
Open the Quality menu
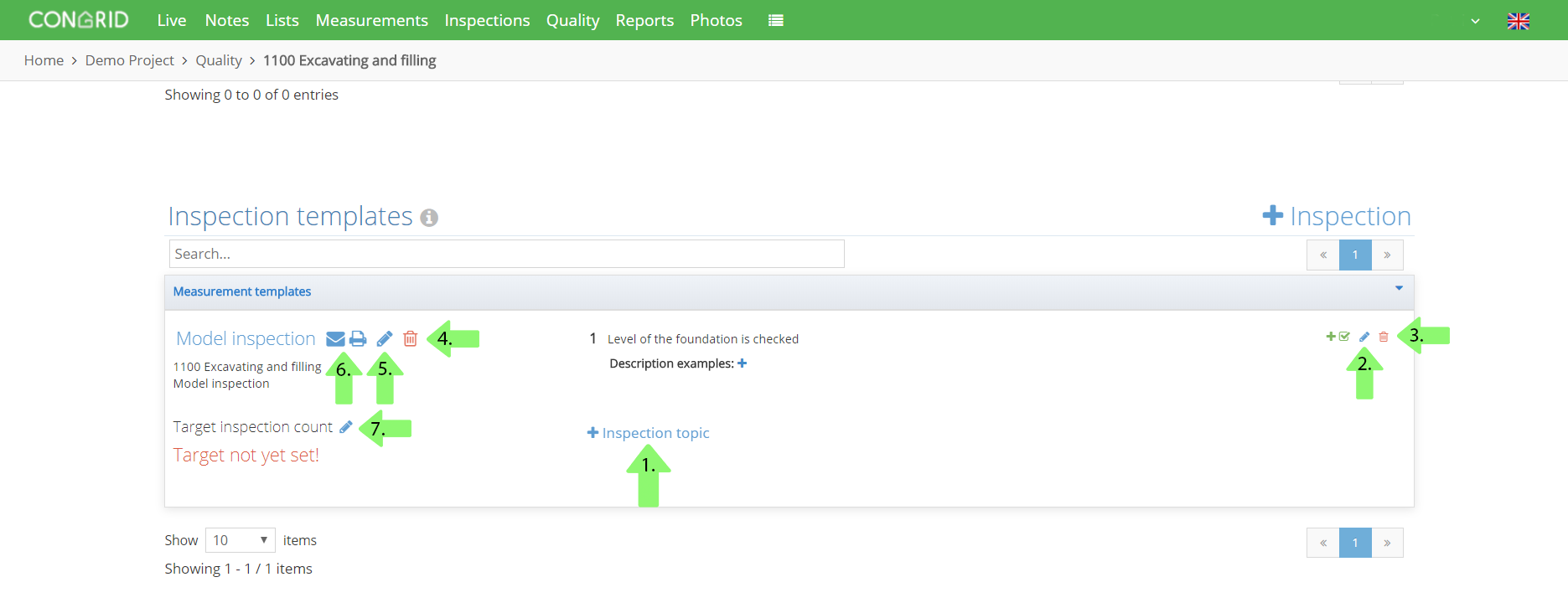click(572, 20)
